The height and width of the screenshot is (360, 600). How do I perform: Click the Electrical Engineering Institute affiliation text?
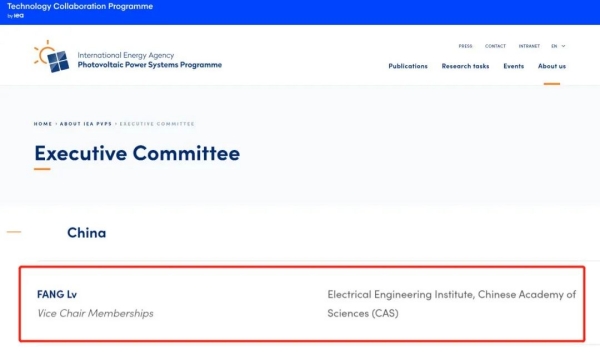pyautogui.click(x=452, y=304)
